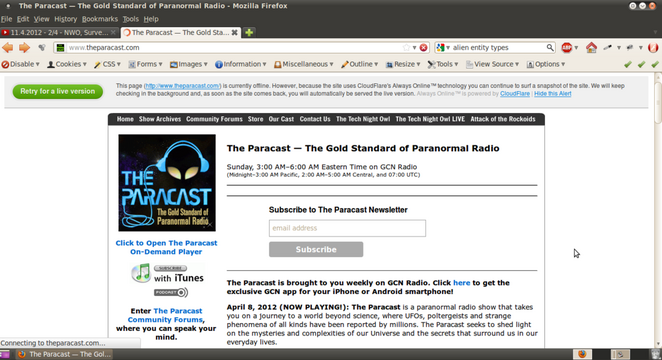This screenshot has width=662, height=360.
Task: Go to the Store page link
Action: 255,119
